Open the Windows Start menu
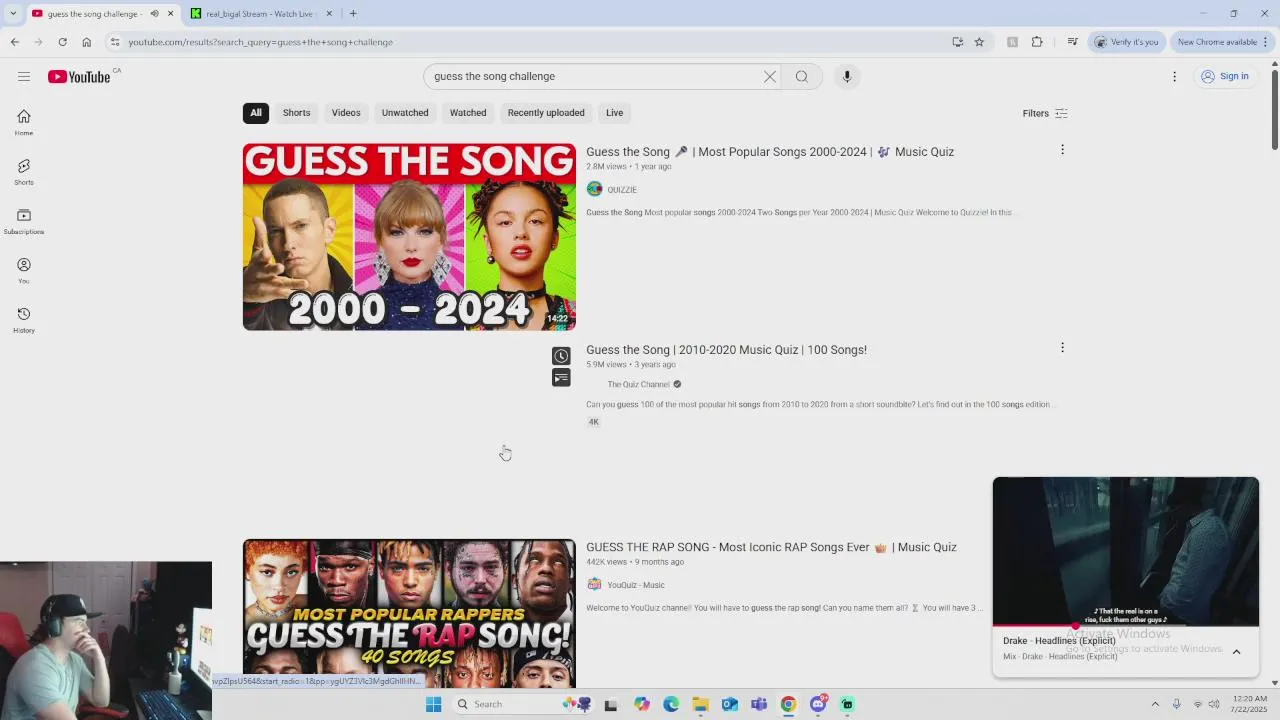This screenshot has height=720, width=1280. coord(433,704)
